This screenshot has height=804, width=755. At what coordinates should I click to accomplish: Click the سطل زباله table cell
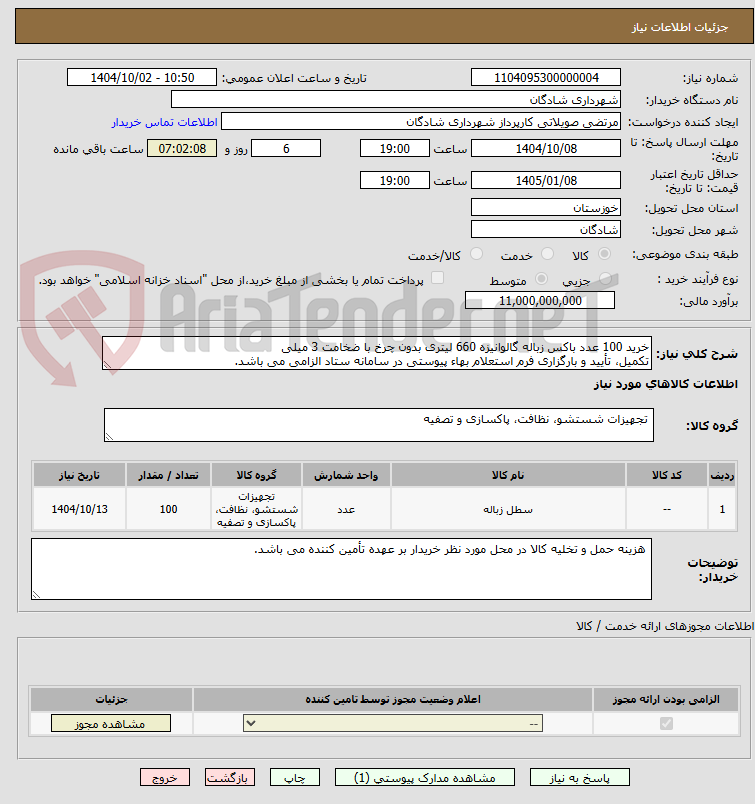tap(508, 510)
